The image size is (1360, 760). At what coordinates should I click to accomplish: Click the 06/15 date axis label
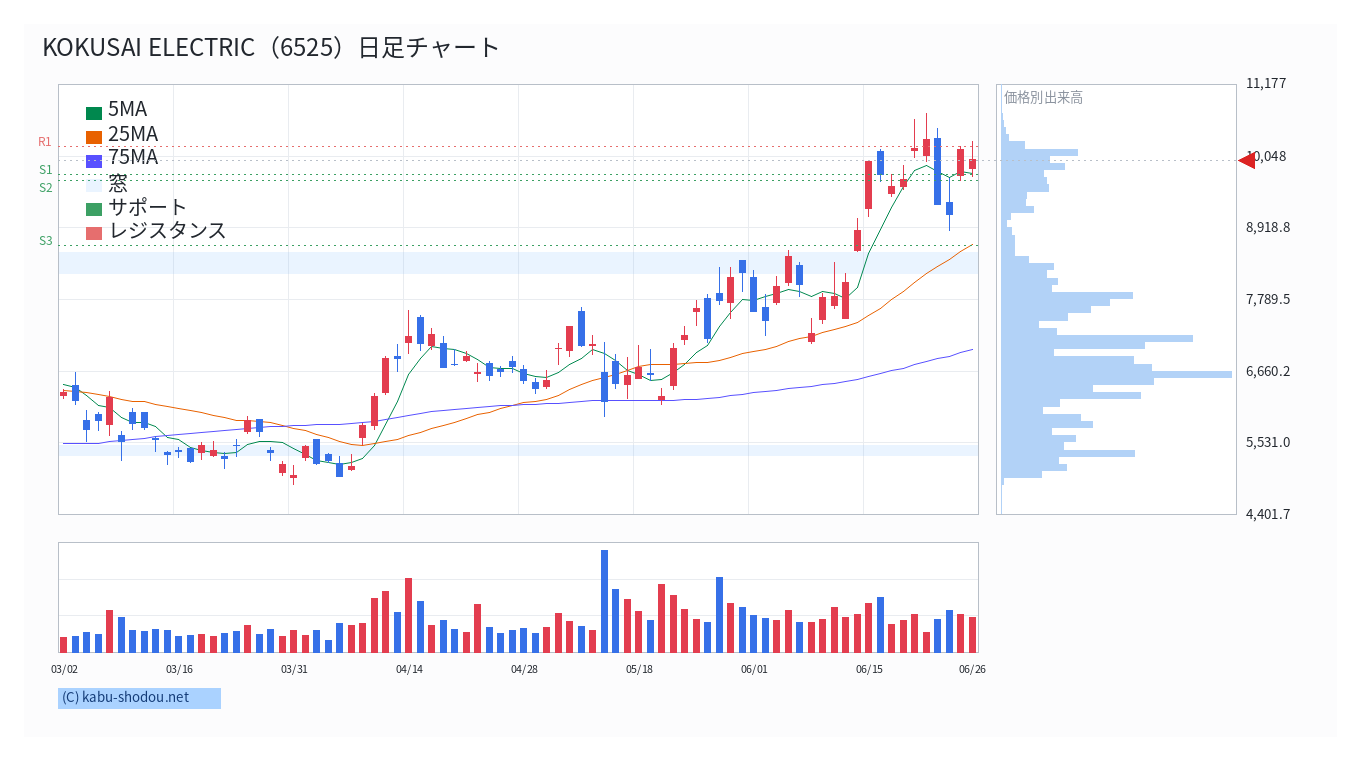[869, 669]
